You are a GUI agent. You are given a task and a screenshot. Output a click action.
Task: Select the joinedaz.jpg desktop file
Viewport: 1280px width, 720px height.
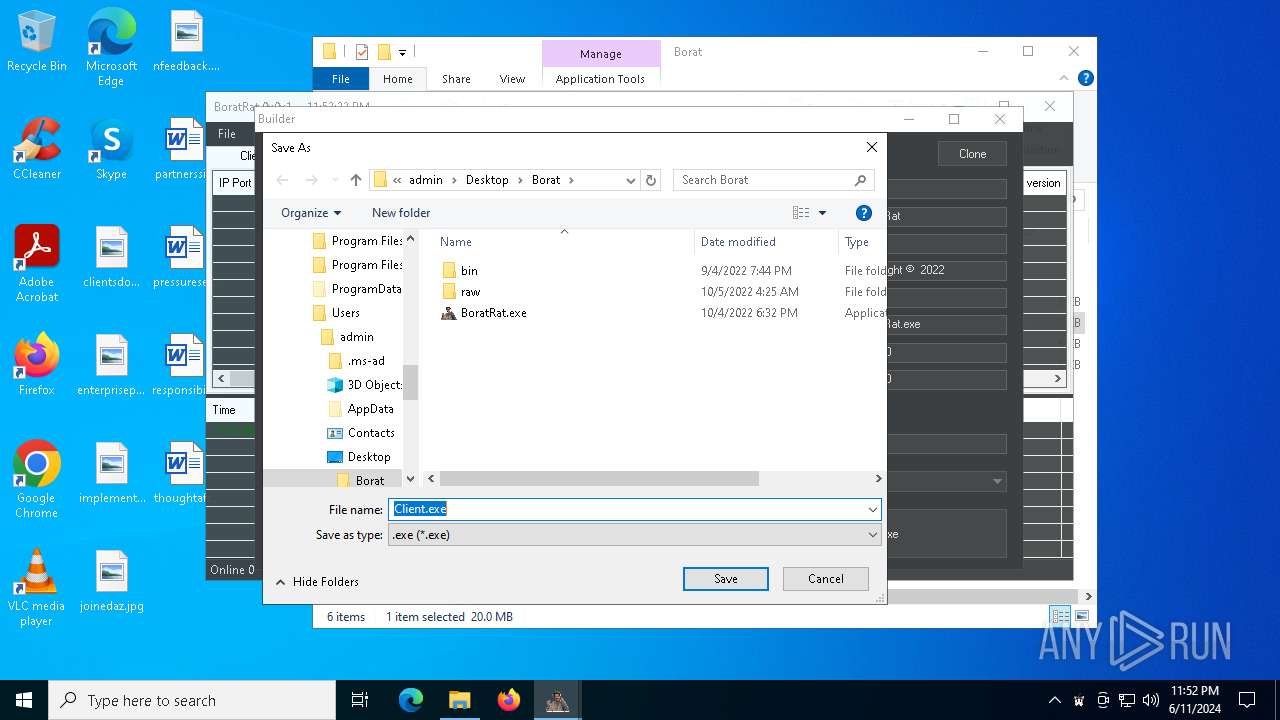[x=111, y=581]
